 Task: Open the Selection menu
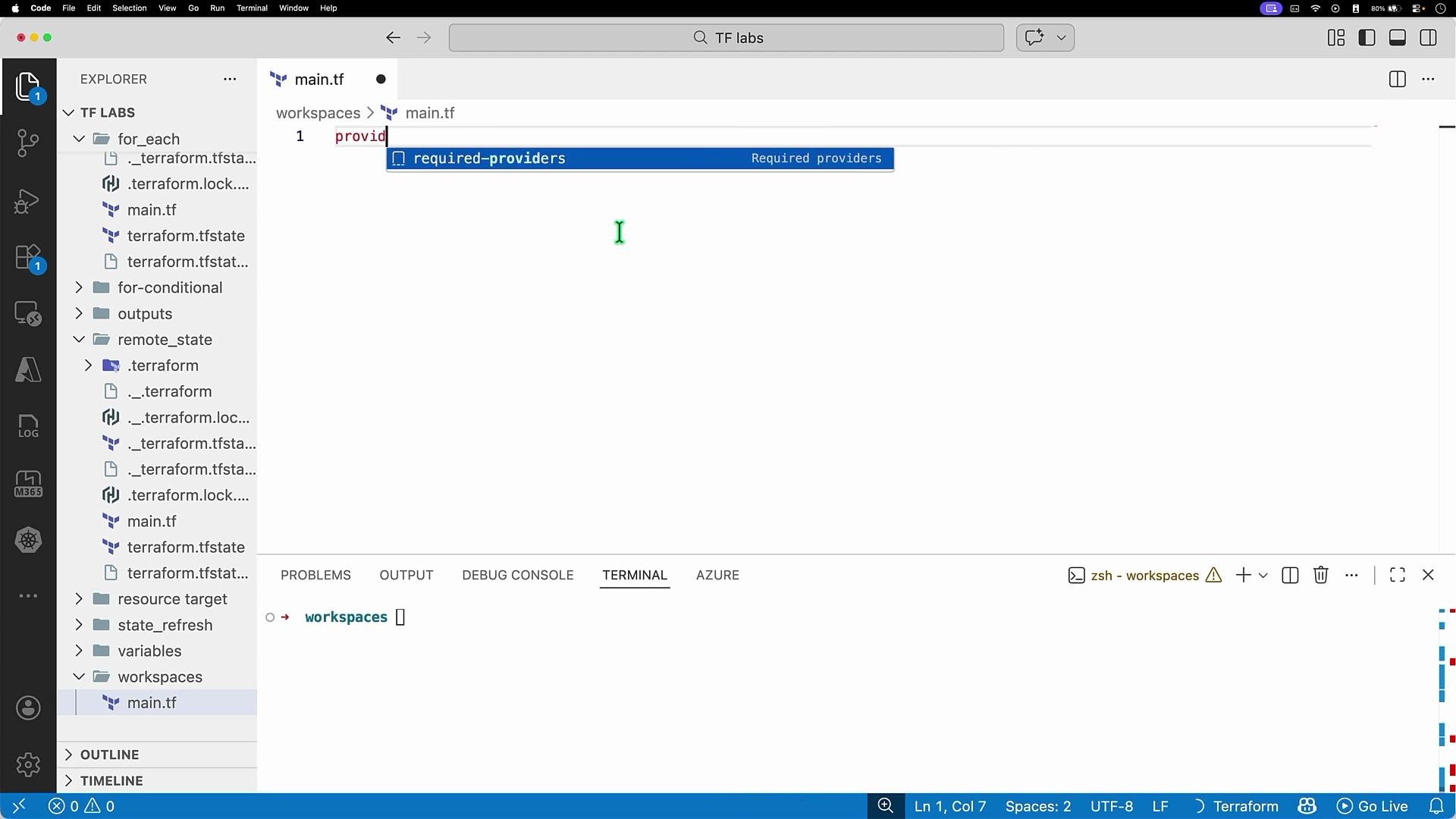coord(130,8)
